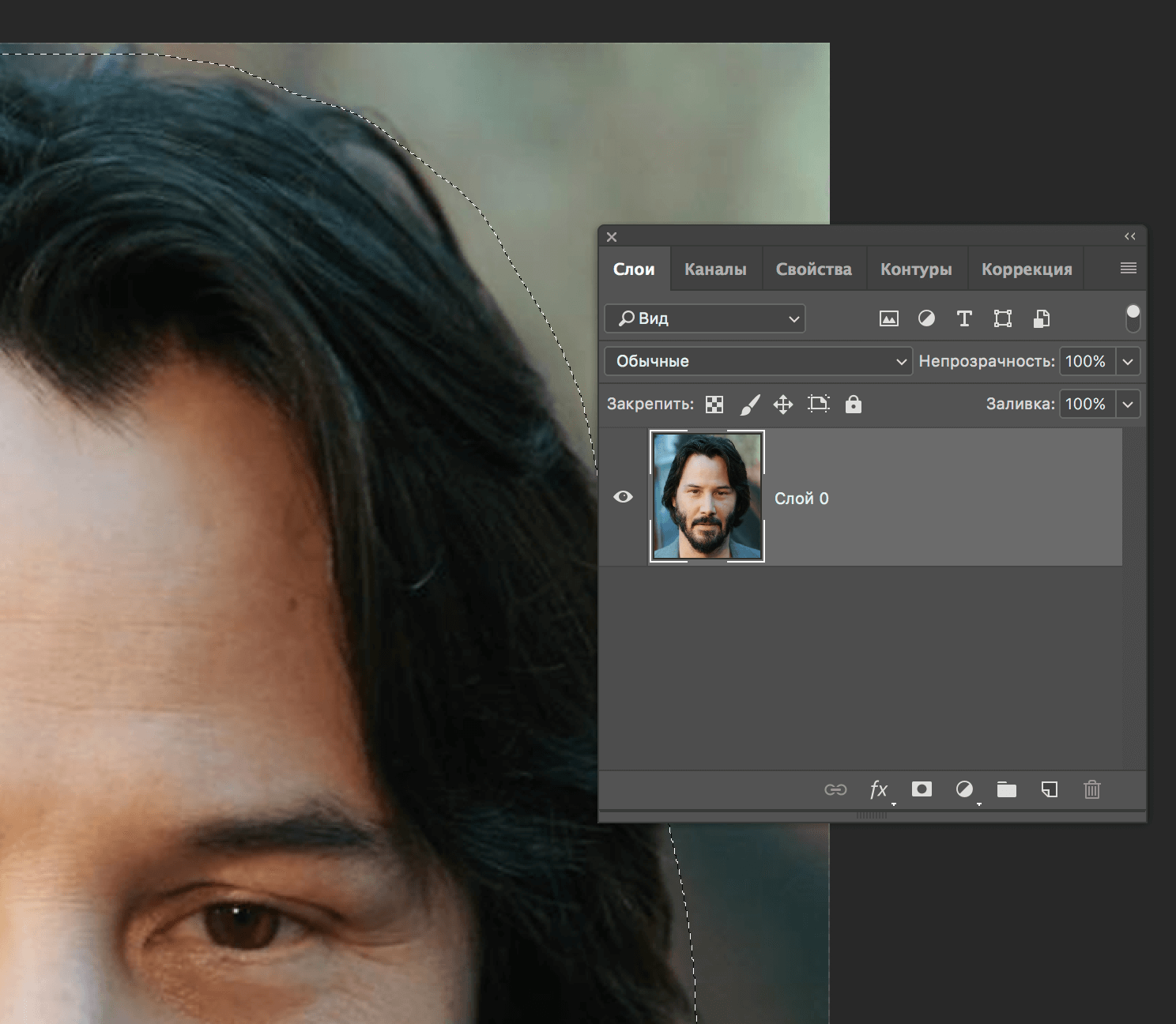Image resolution: width=1176 pixels, height=1024 pixels.
Task: Create new group folder icon
Action: [x=1007, y=789]
